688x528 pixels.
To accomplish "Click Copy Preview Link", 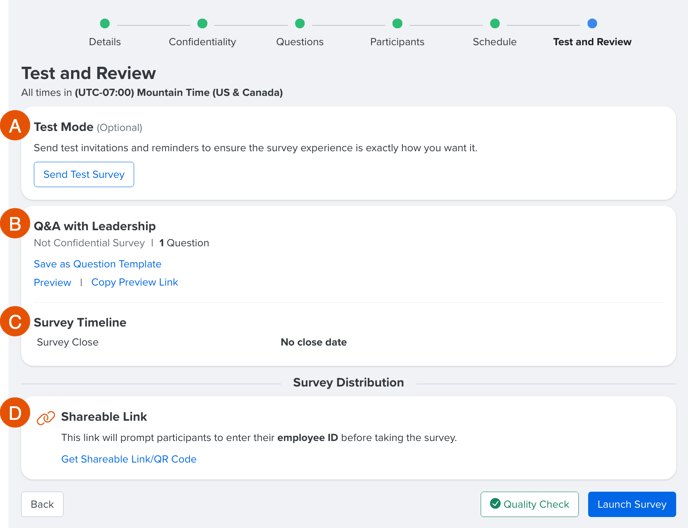I will [x=135, y=282].
